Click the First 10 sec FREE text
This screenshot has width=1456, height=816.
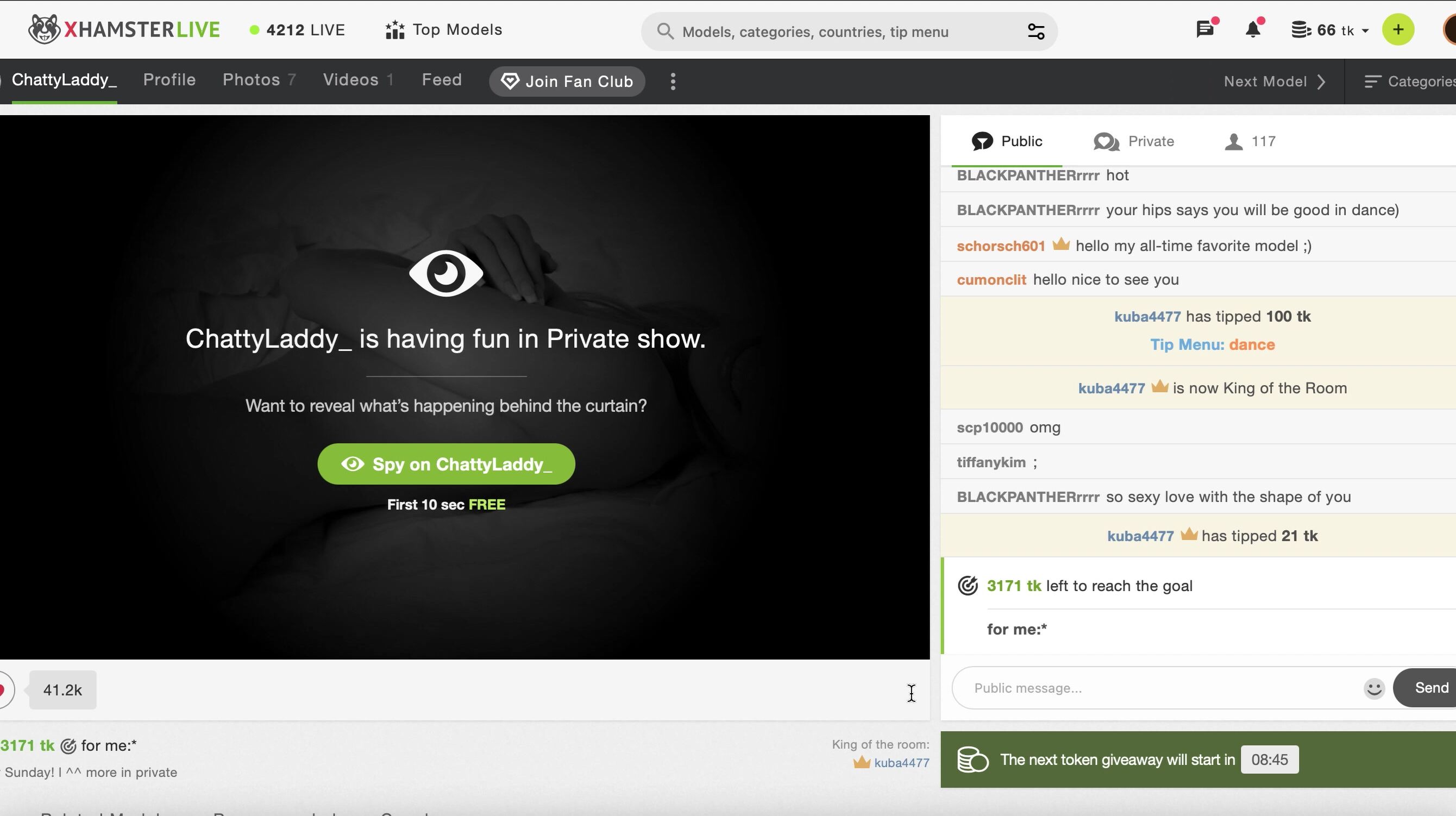point(446,505)
